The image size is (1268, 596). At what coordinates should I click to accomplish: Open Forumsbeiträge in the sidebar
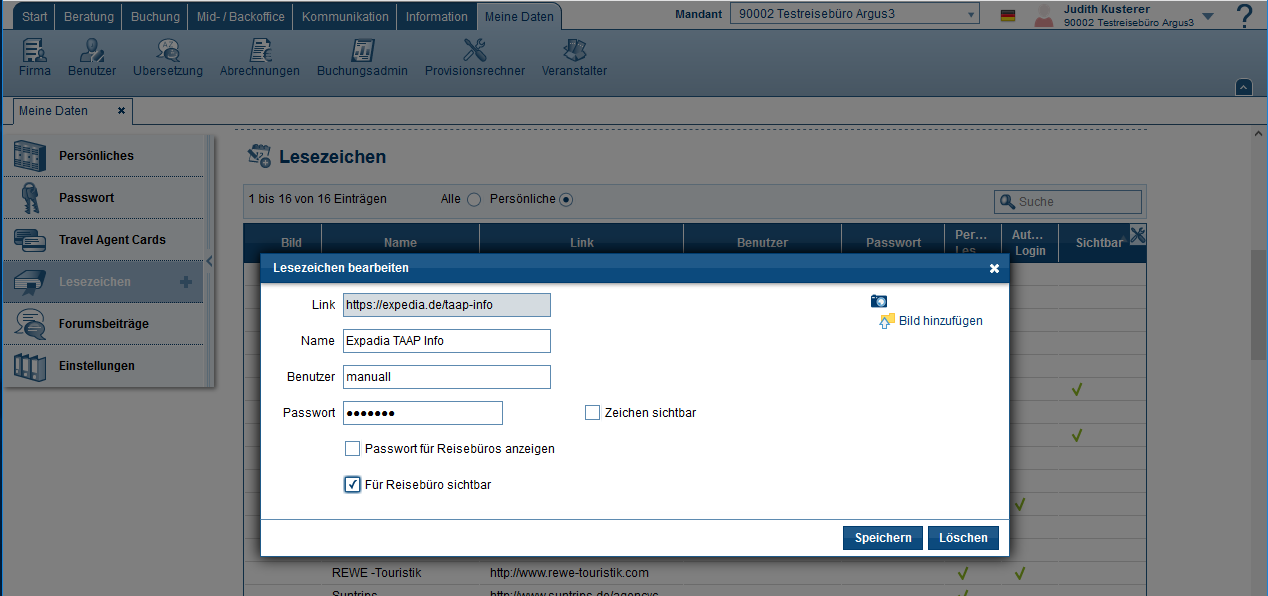click(x=104, y=324)
